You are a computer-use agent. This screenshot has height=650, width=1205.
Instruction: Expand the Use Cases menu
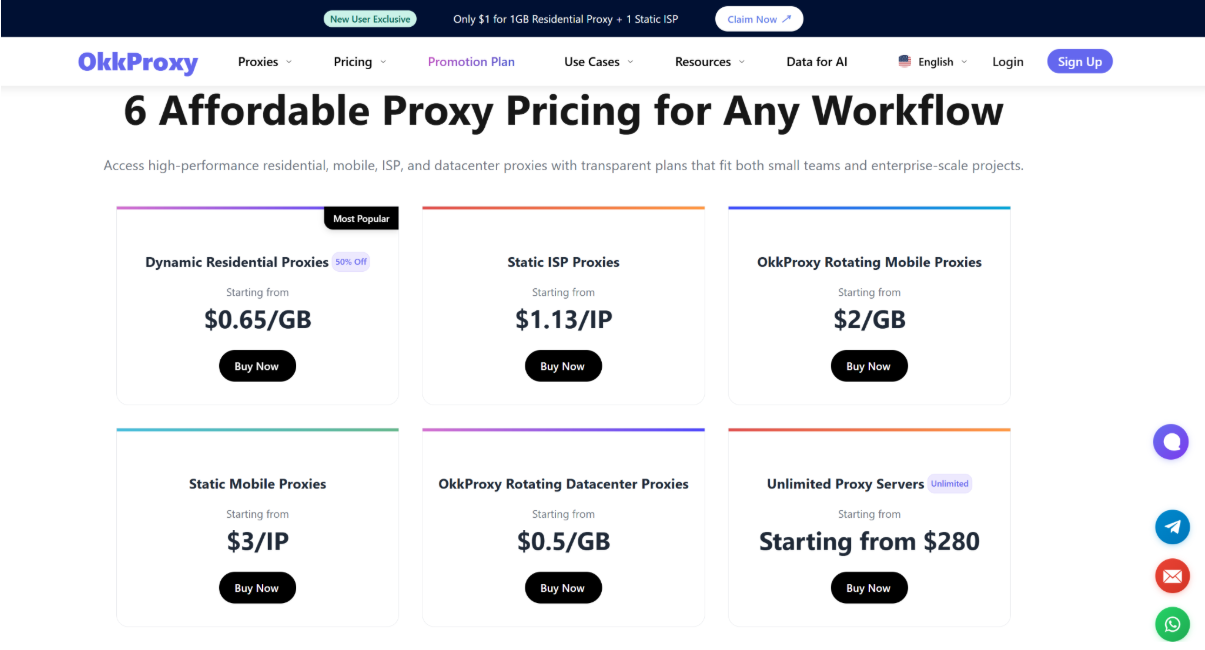599,62
